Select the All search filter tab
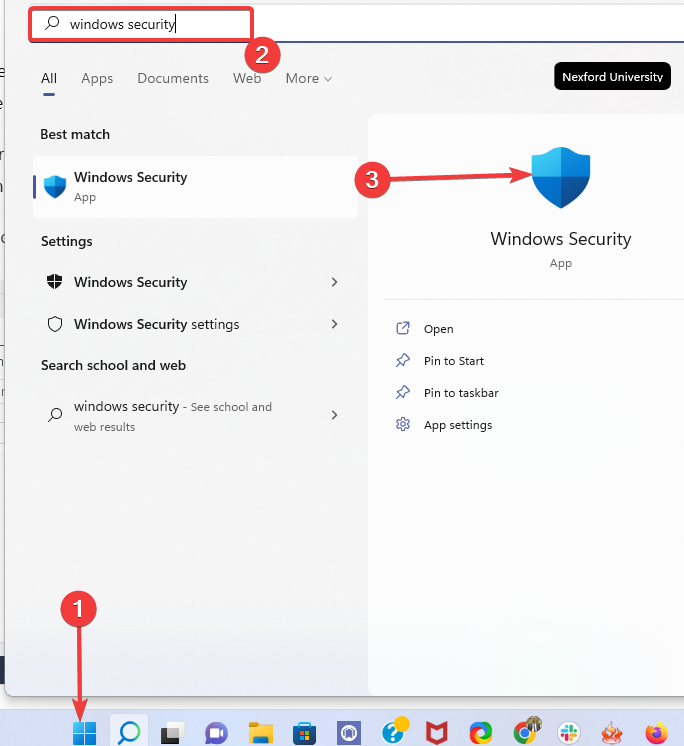 pyautogui.click(x=49, y=78)
